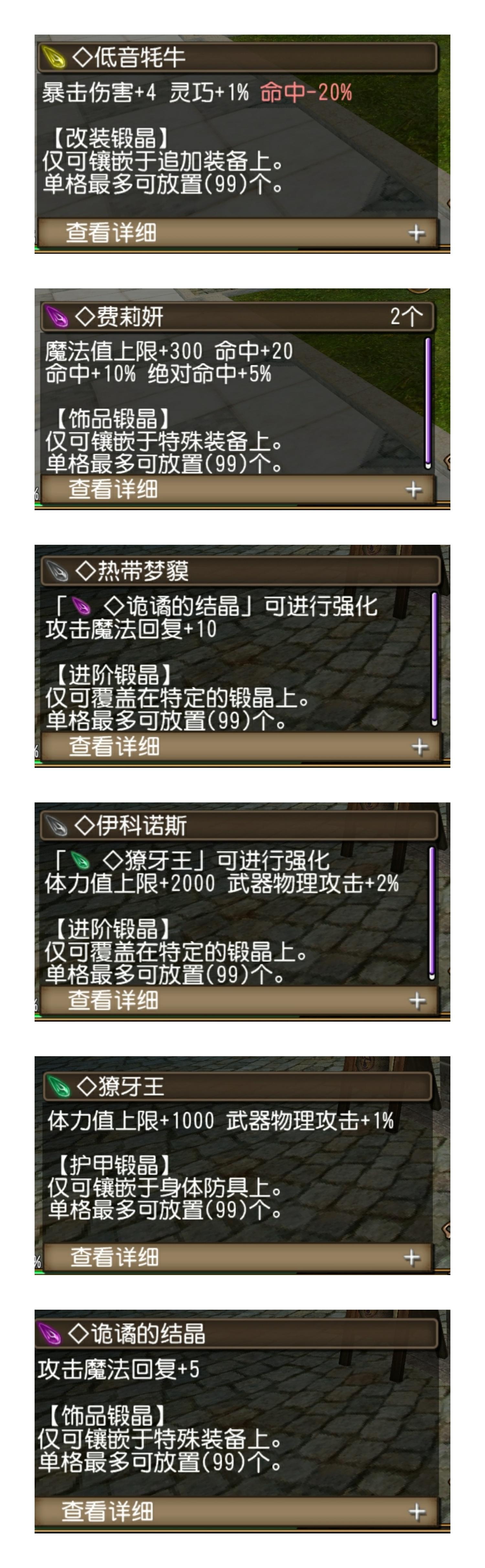This screenshot has height=1568, width=485.
Task: Expand 查看详细 plus sign under 热带梦貘
Action: (420, 747)
